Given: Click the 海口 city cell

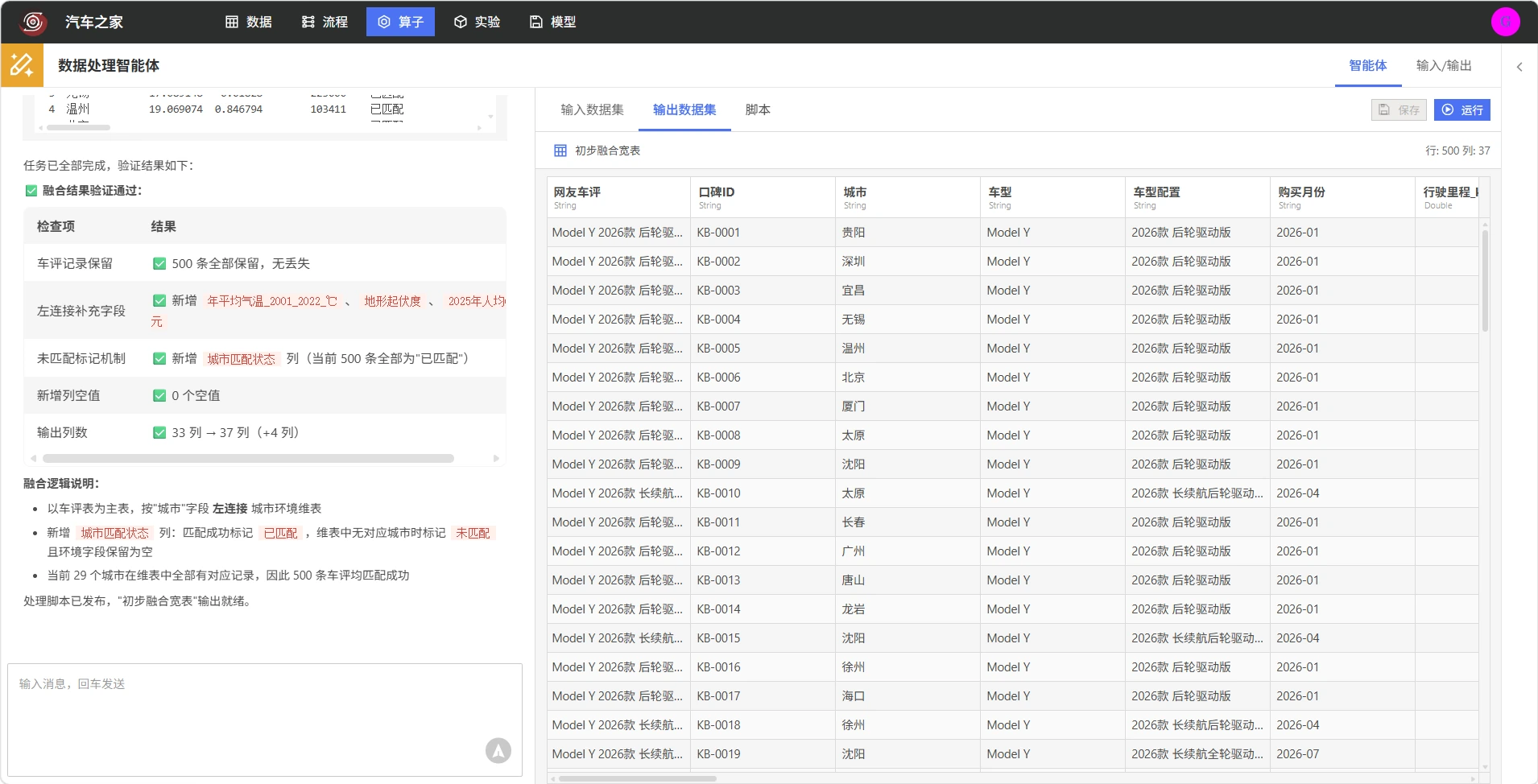Looking at the screenshot, I should point(908,696).
